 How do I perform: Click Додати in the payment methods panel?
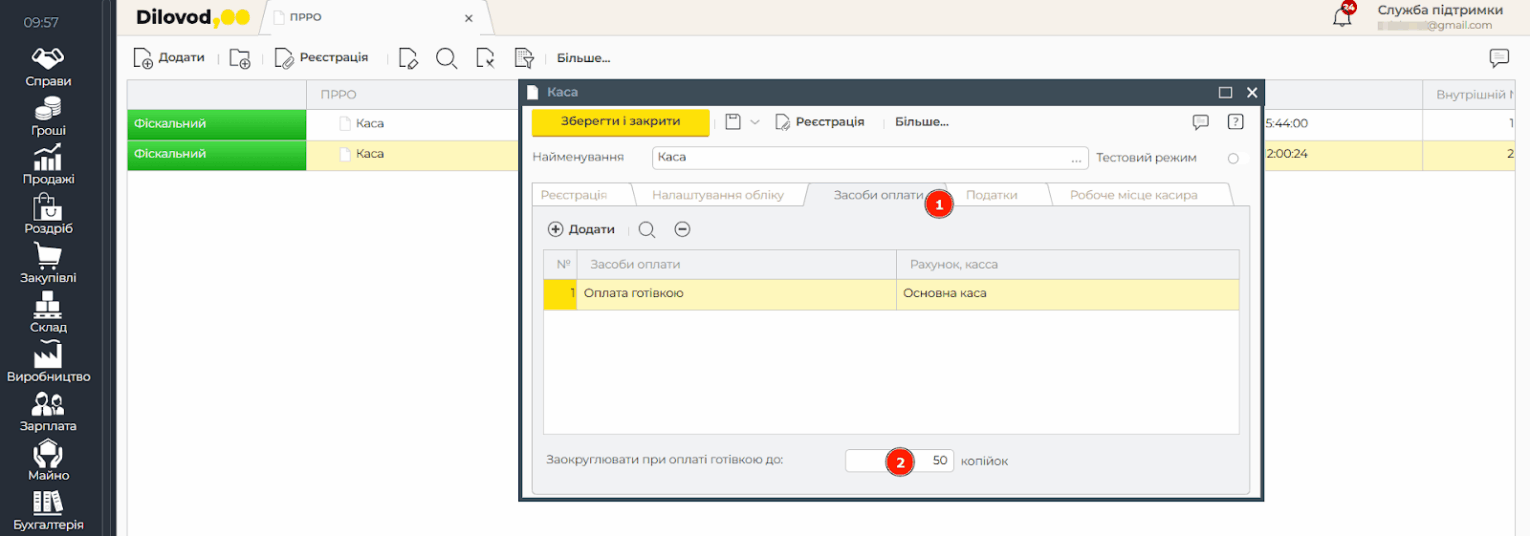pyautogui.click(x=581, y=229)
